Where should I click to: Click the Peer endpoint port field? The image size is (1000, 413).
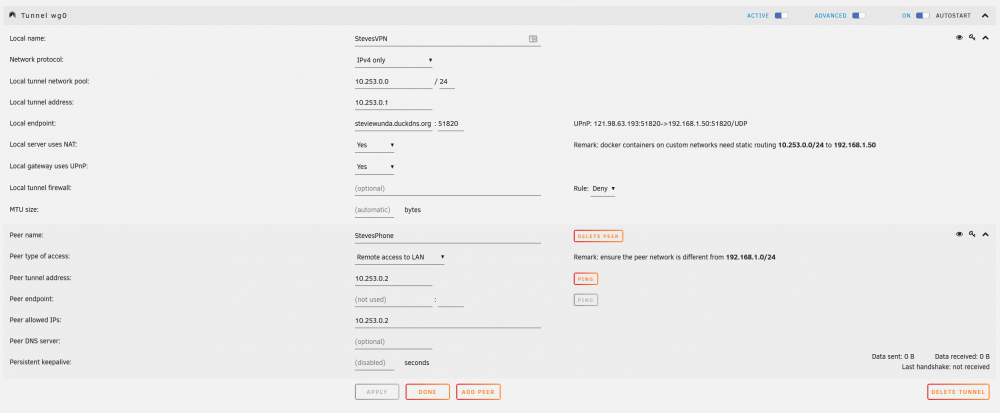click(x=451, y=300)
